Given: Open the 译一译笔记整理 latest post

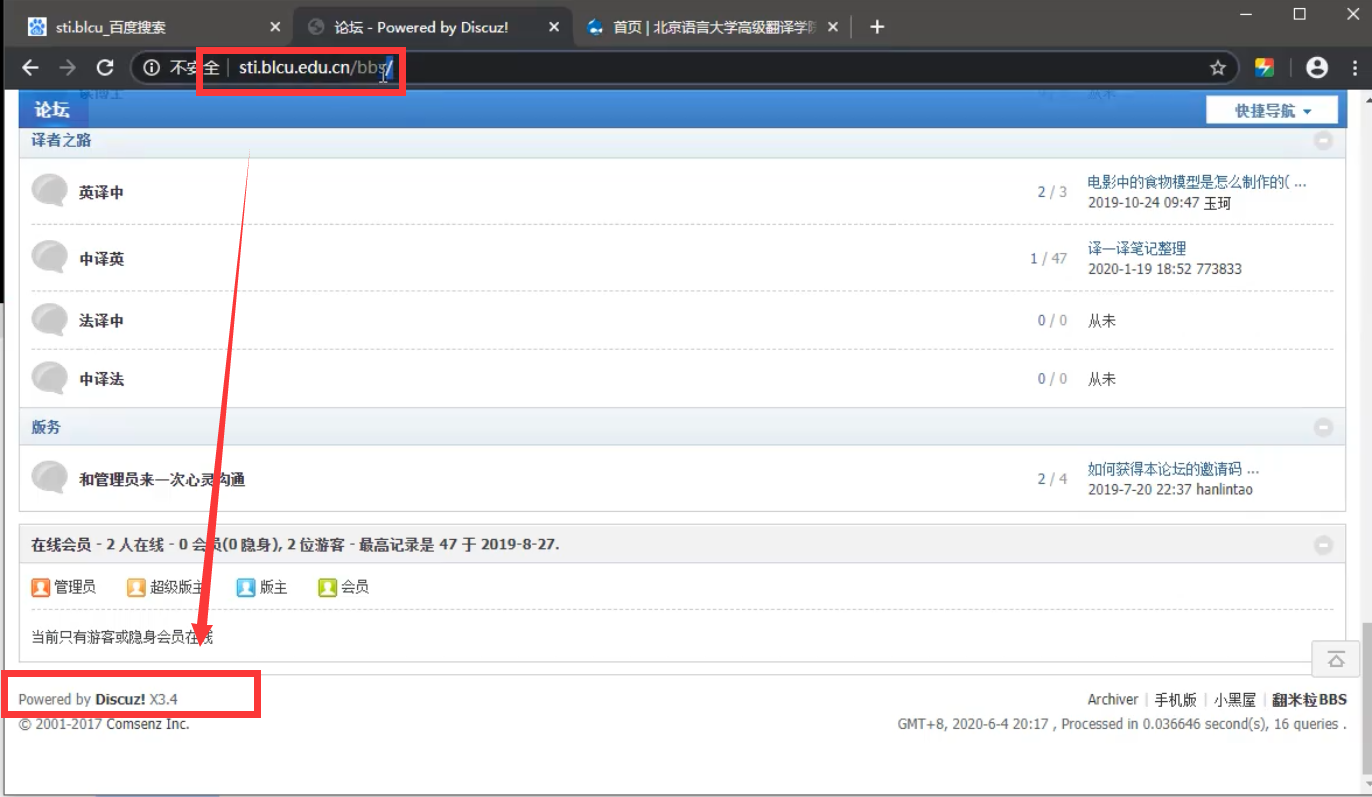Looking at the screenshot, I should [x=1136, y=248].
